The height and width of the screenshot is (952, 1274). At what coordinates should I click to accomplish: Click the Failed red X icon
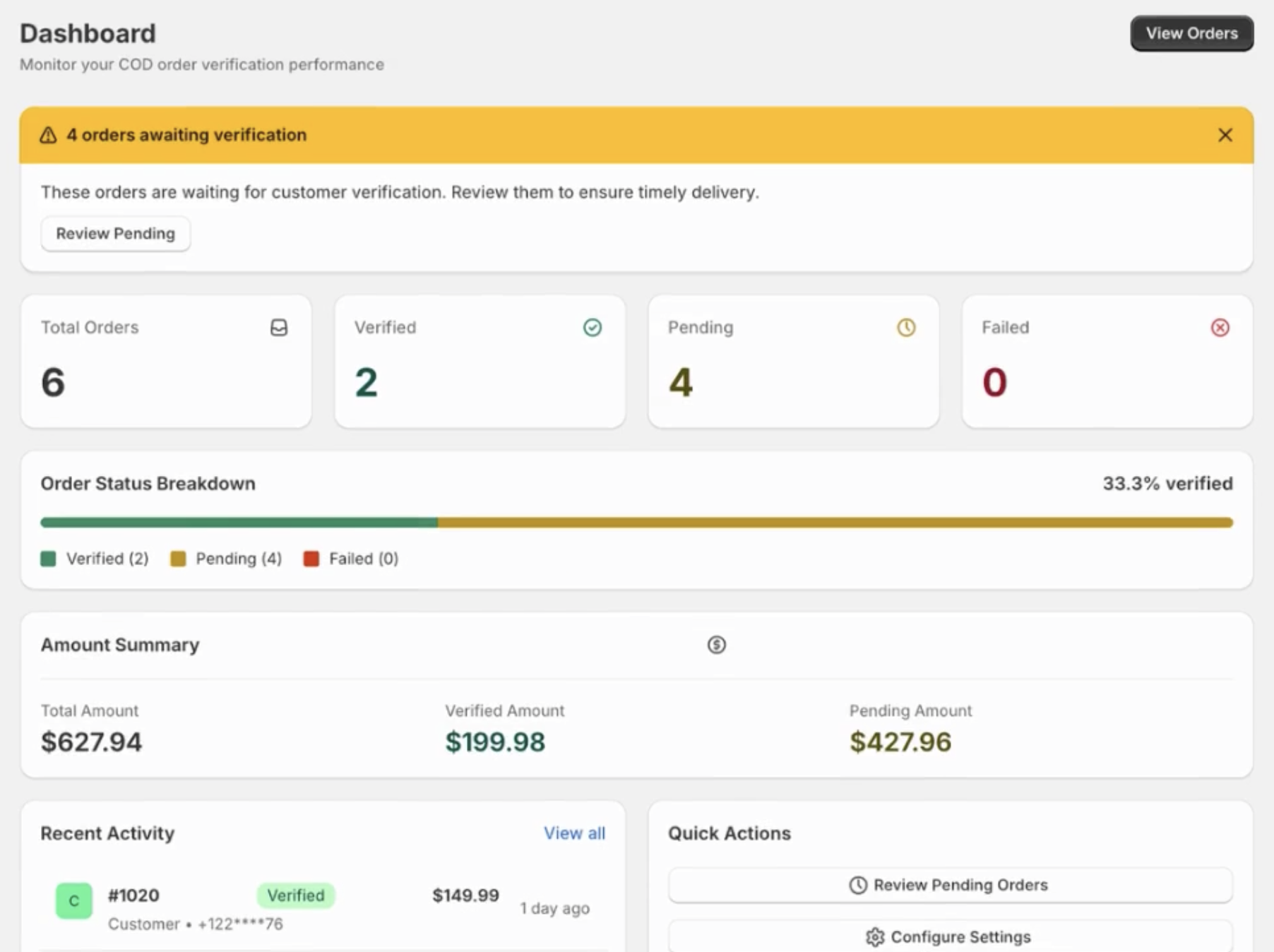(1220, 328)
